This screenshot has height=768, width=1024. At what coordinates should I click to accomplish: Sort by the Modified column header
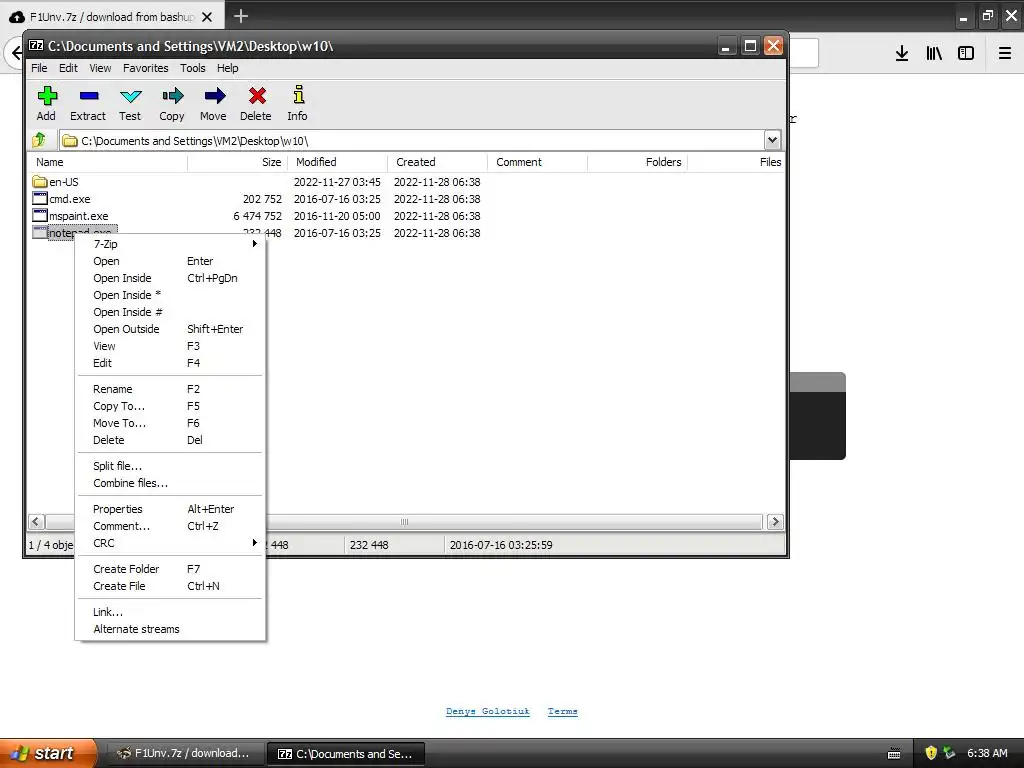[338, 162]
